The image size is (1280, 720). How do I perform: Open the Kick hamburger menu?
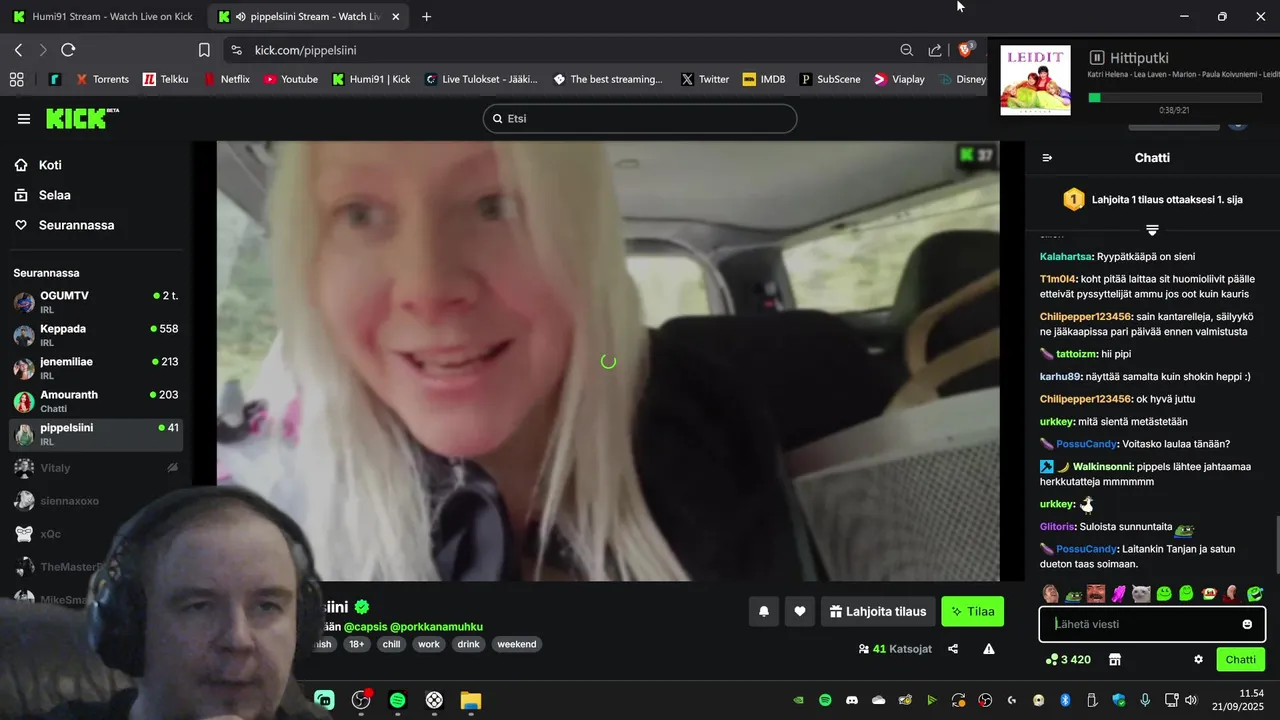coord(24,119)
